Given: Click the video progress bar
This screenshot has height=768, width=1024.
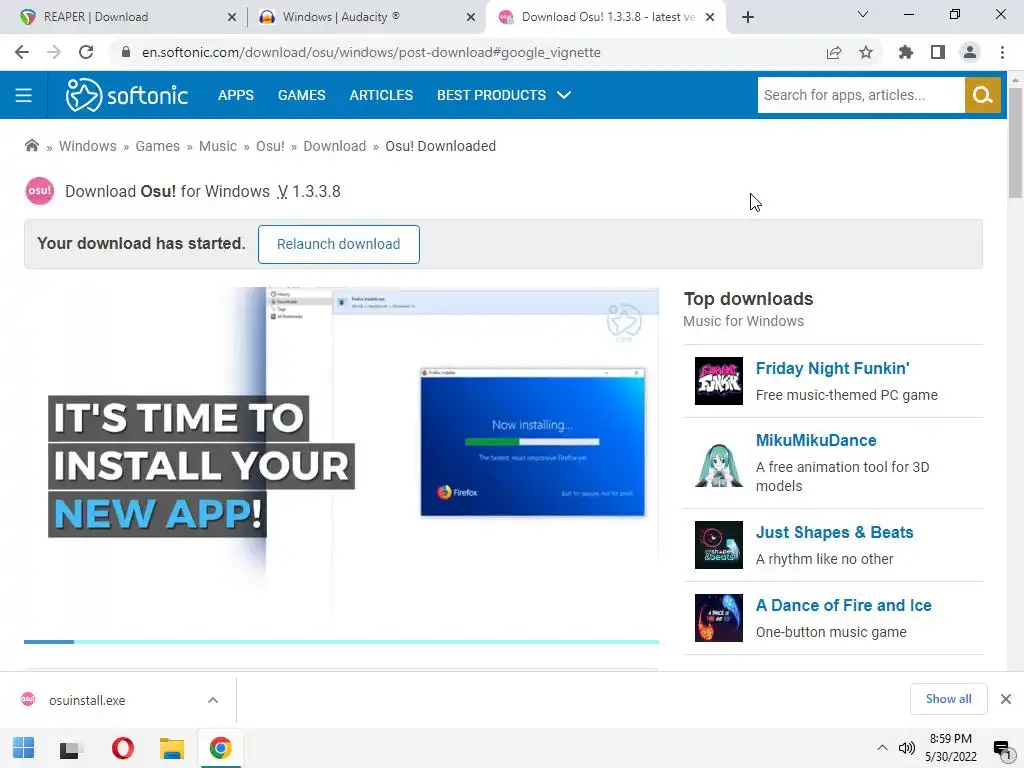Looking at the screenshot, I should pyautogui.click(x=342, y=642).
